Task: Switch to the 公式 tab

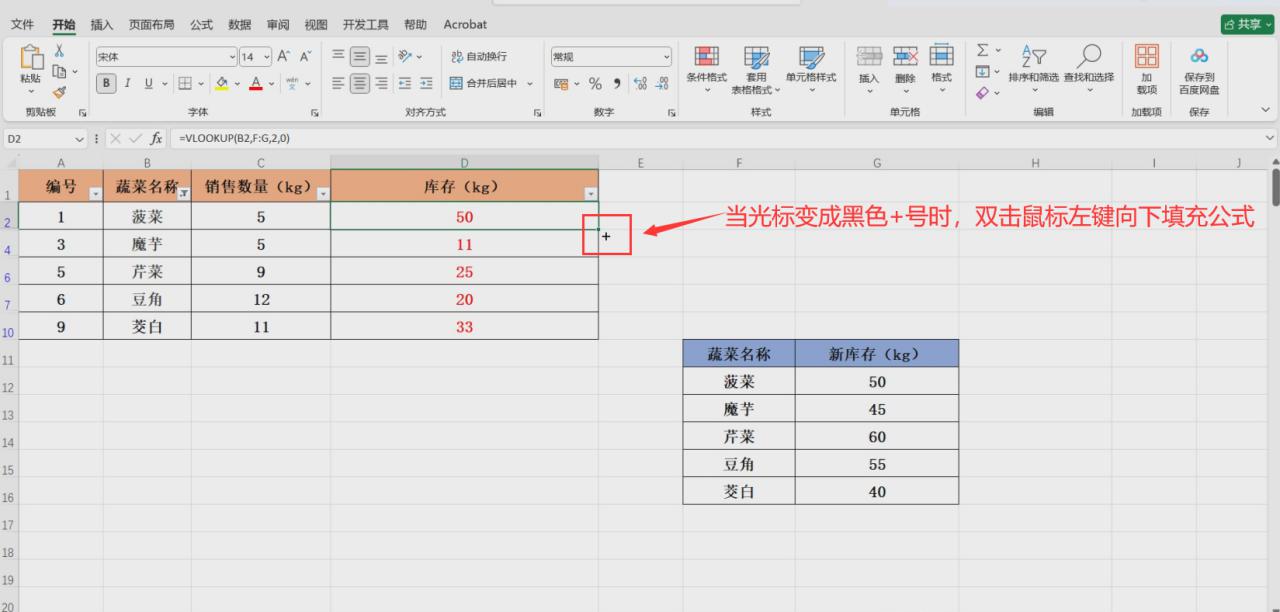Action: click(x=201, y=24)
